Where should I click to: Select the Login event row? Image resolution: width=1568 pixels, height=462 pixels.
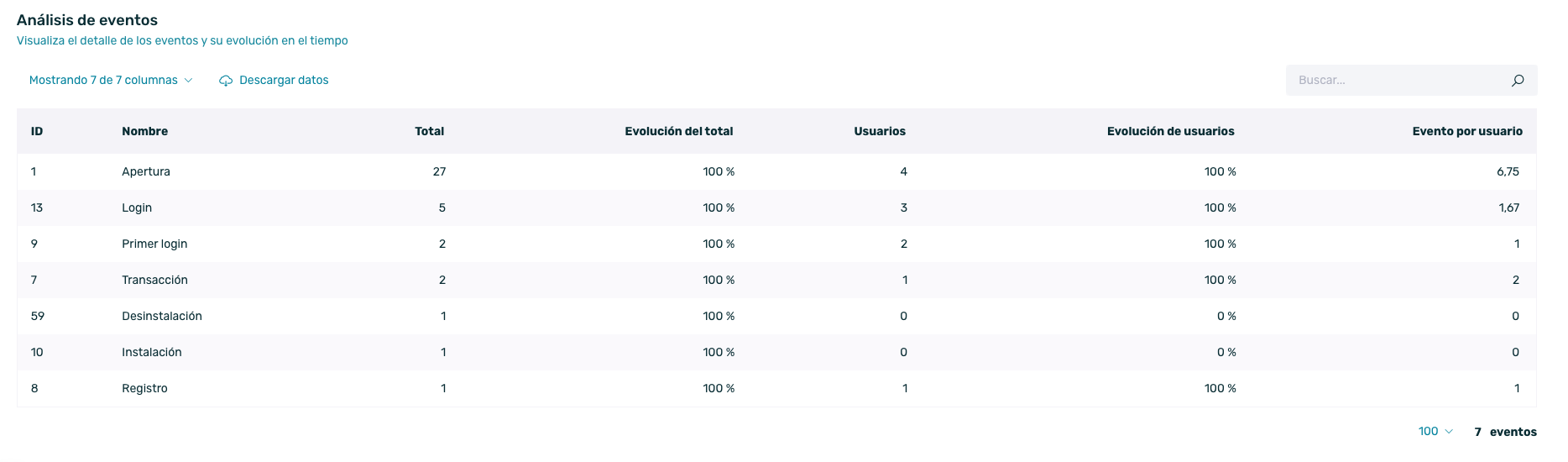tap(776, 207)
